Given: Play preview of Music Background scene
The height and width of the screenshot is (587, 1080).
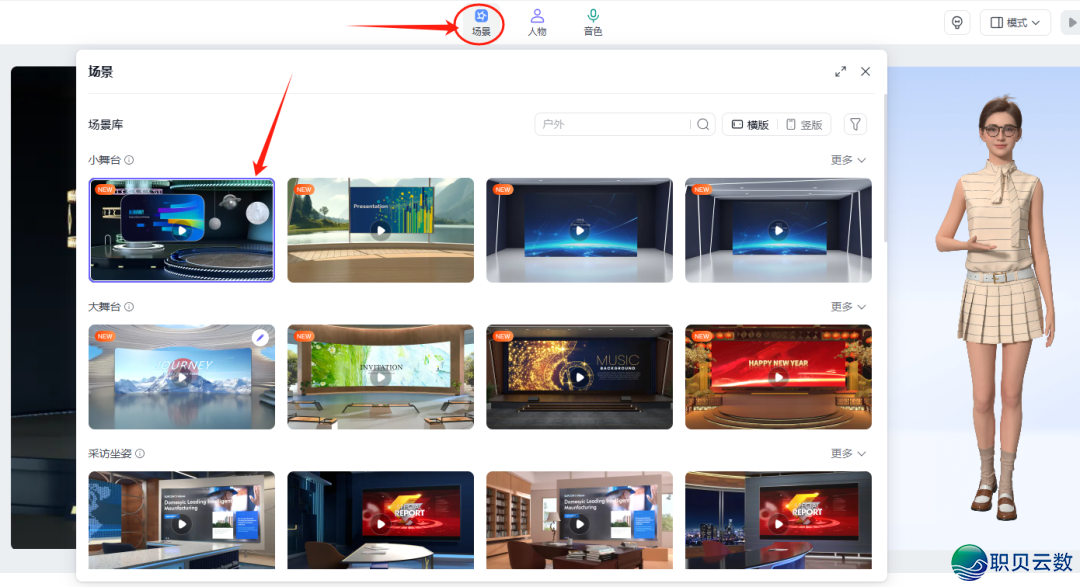Looking at the screenshot, I should pyautogui.click(x=579, y=377).
